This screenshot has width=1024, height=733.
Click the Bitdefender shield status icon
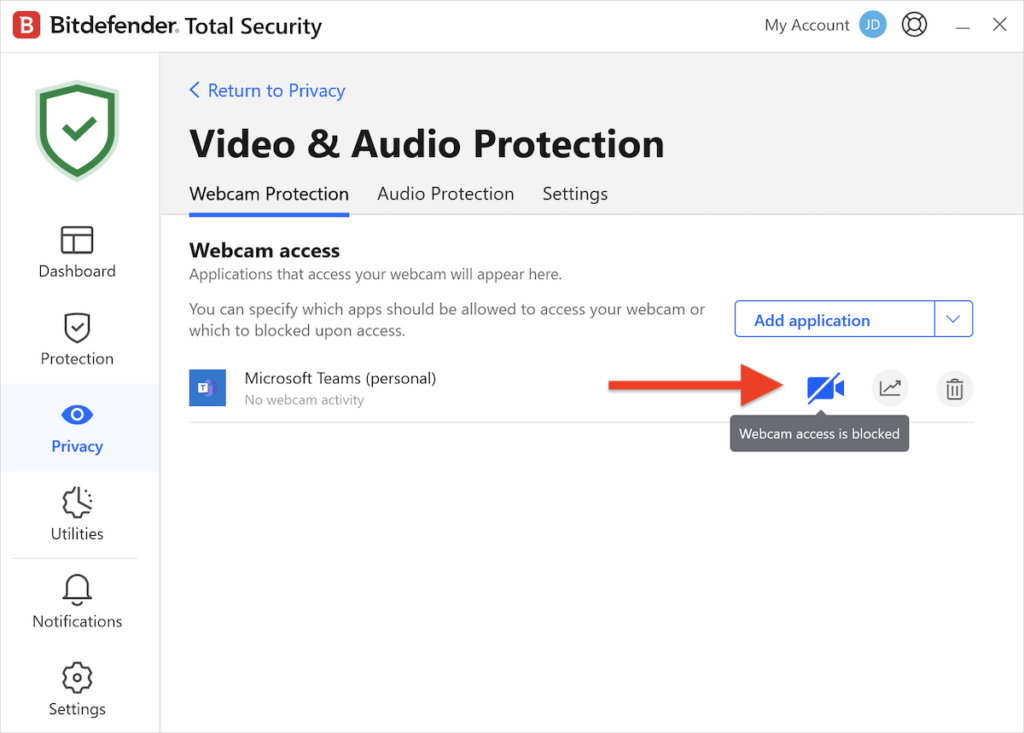76,130
